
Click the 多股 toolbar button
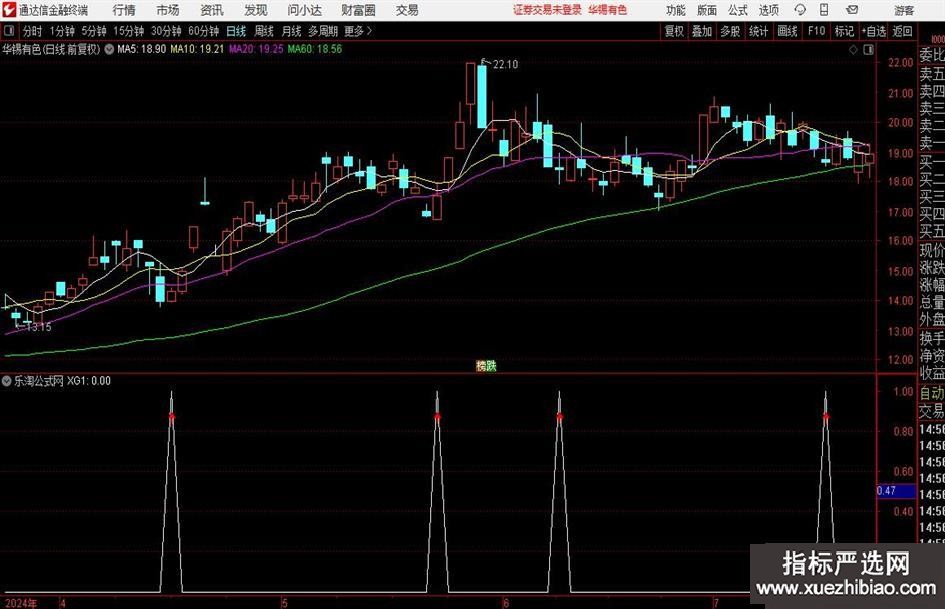tap(730, 31)
